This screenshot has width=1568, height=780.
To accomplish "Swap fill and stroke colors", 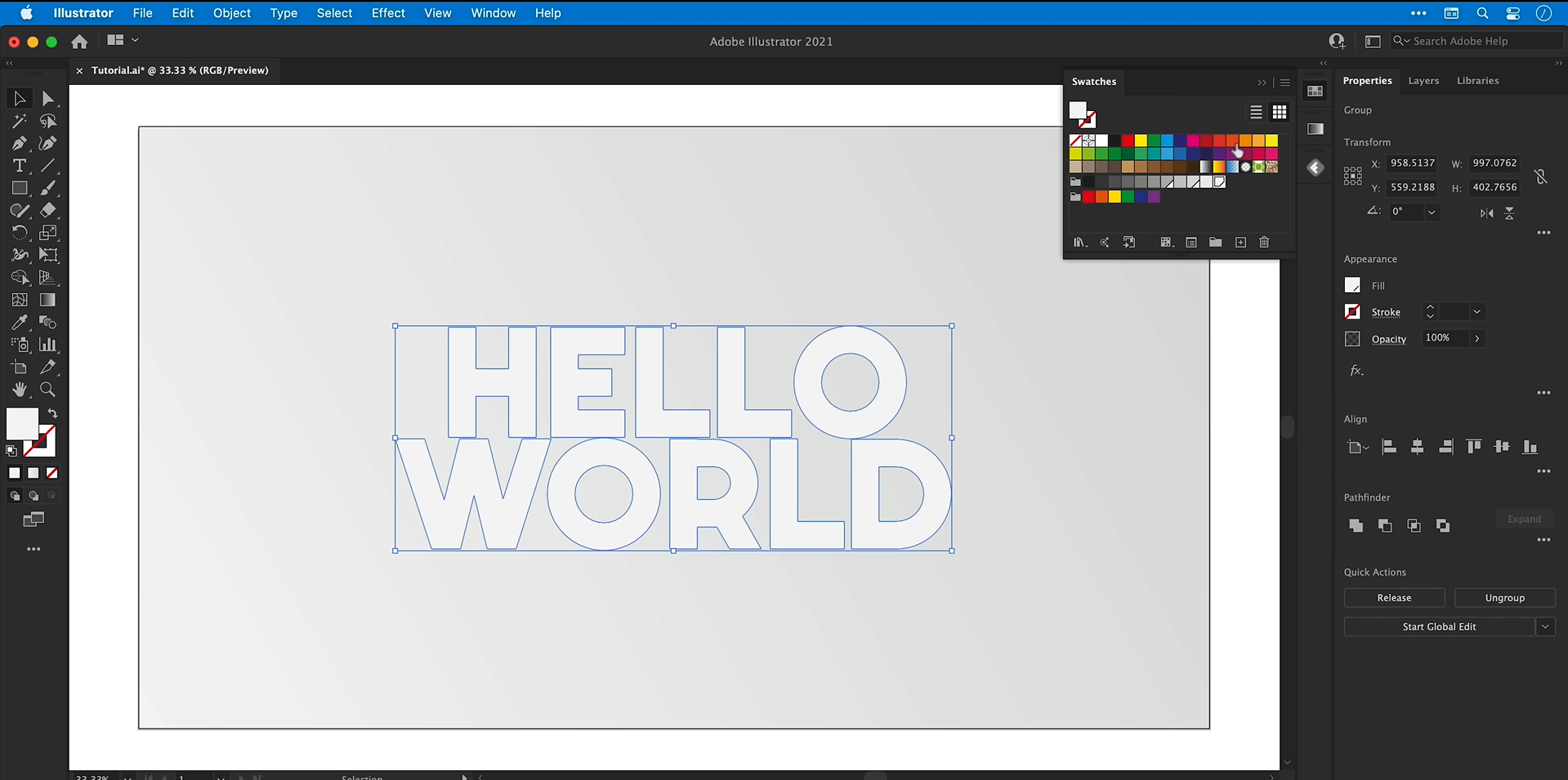I will coord(52,414).
